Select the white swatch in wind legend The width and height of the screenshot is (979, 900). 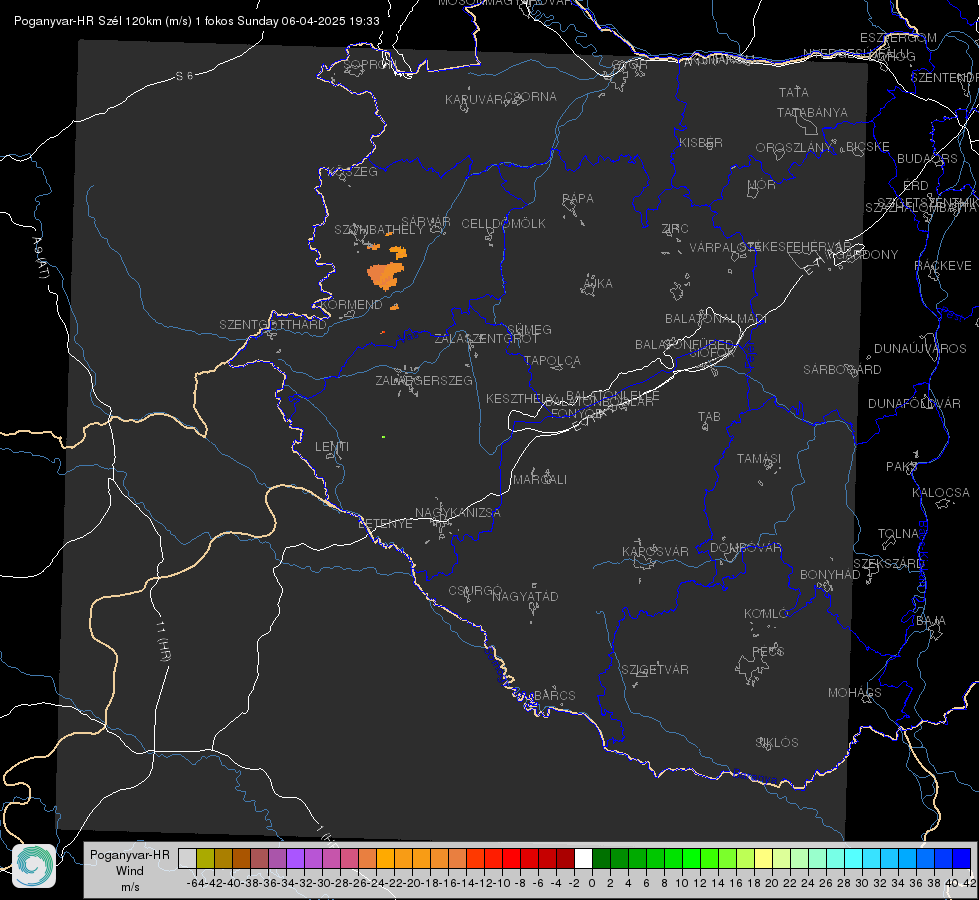click(x=583, y=858)
